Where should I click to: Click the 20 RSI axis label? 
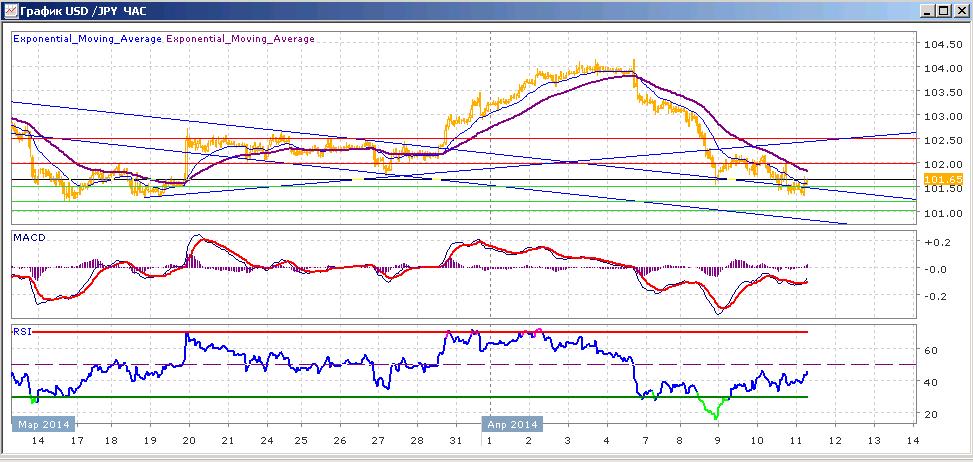pos(930,414)
